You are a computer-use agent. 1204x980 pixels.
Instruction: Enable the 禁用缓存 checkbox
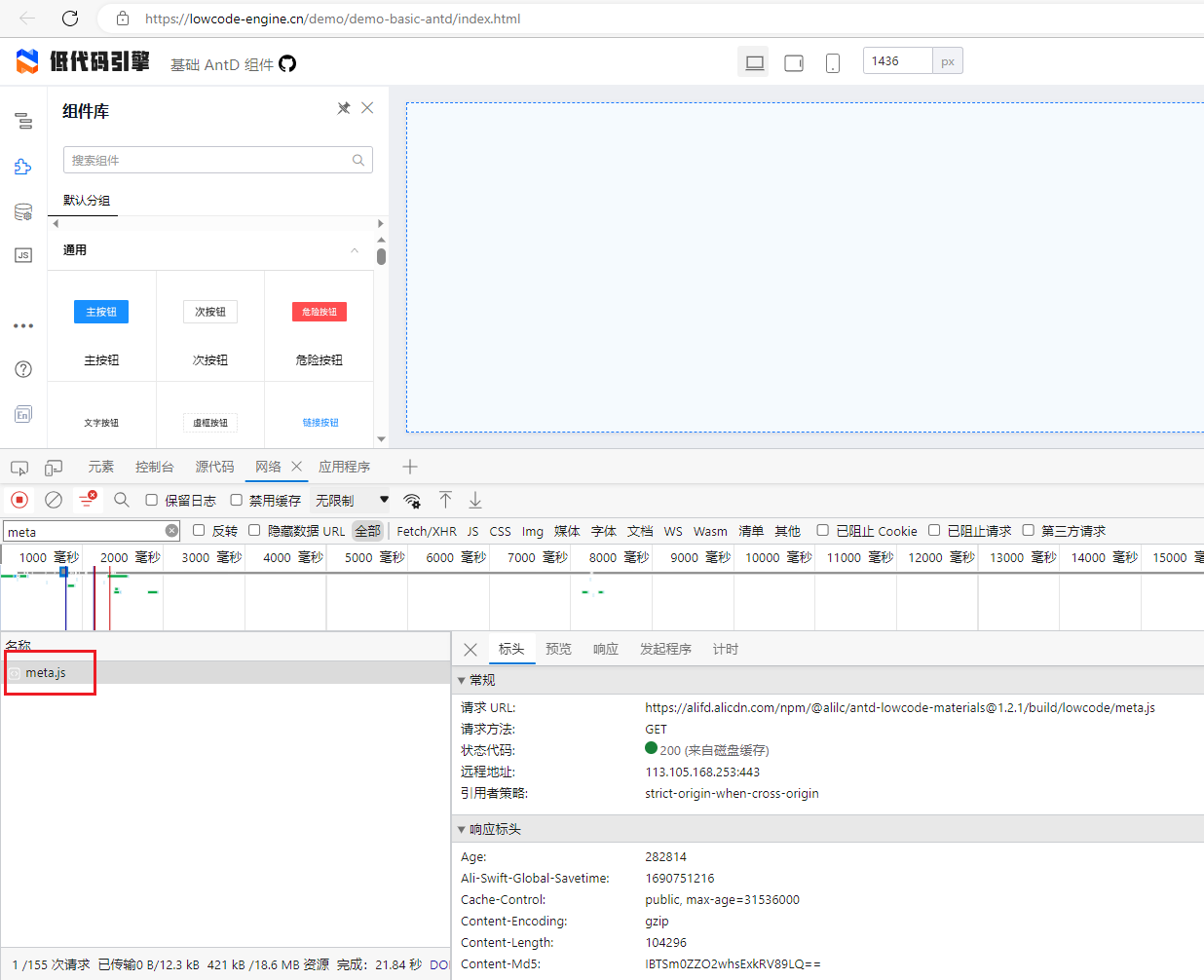236,499
